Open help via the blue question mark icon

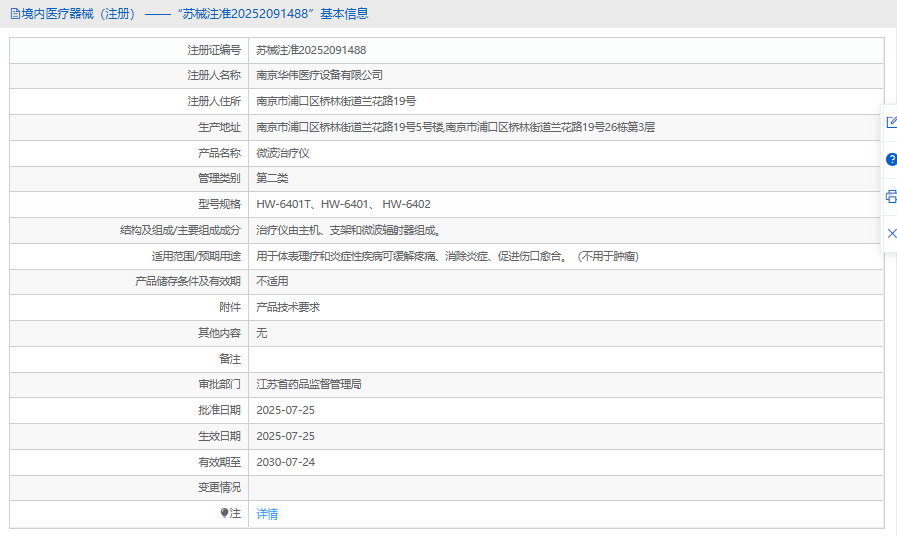891,159
